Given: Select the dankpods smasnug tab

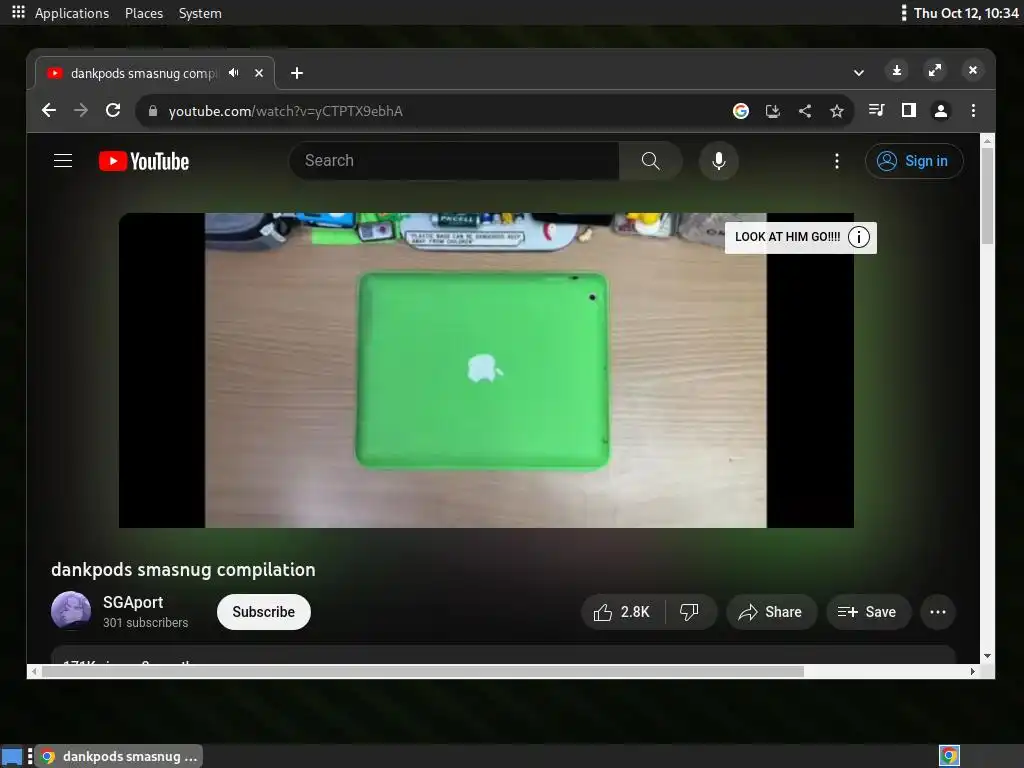Looking at the screenshot, I should (155, 73).
